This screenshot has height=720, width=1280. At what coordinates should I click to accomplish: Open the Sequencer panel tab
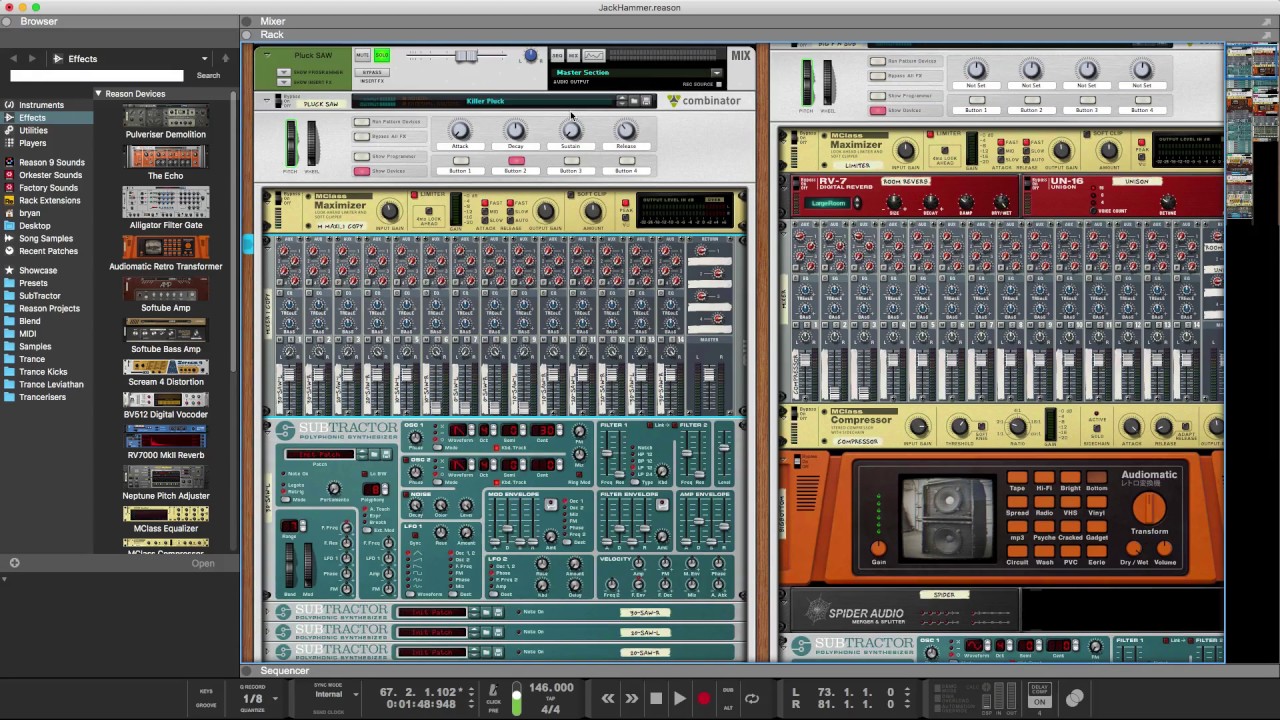point(284,671)
